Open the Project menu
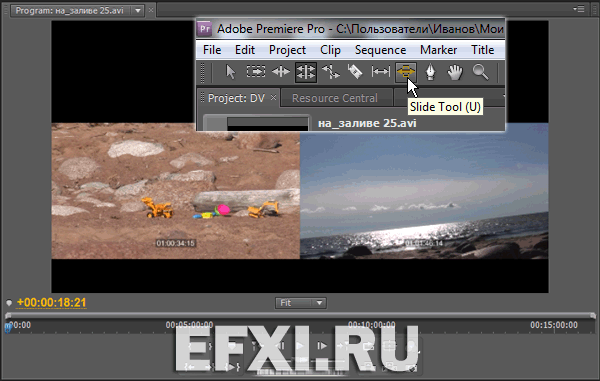Image resolution: width=600 pixels, height=381 pixels. click(287, 50)
